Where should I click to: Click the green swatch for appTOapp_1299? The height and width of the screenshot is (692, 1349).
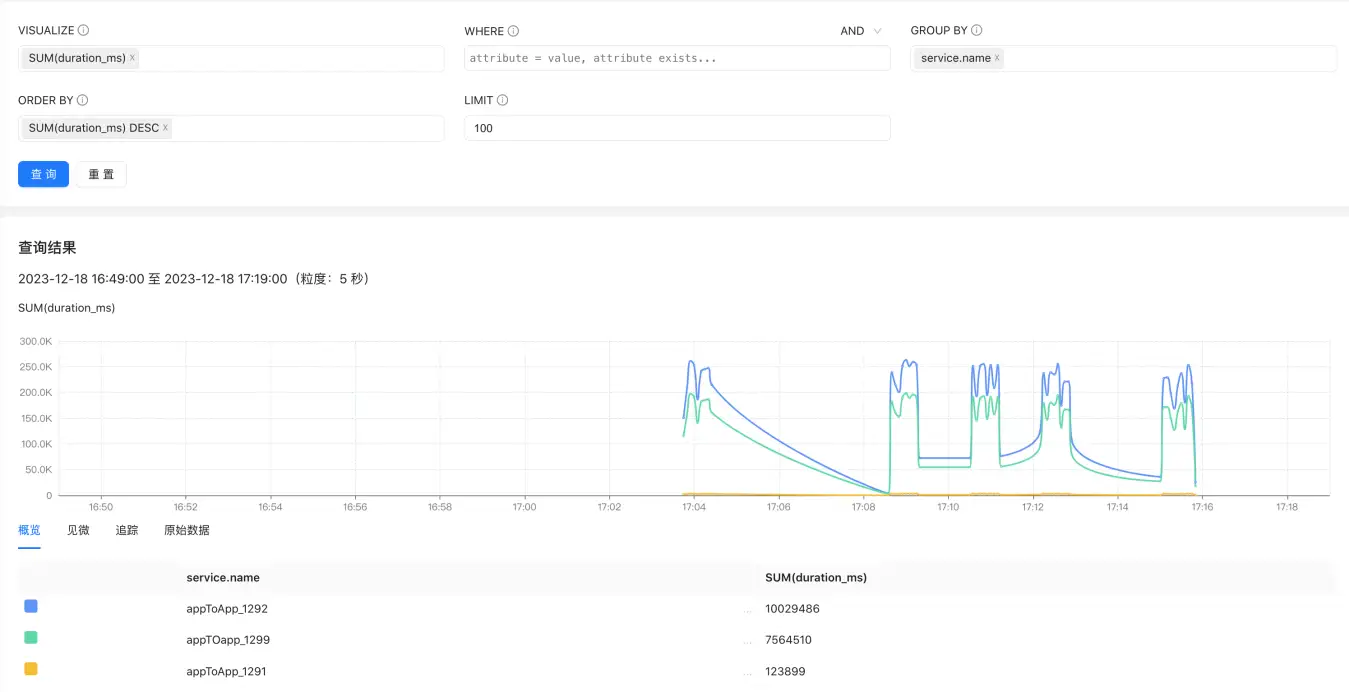pos(31,637)
